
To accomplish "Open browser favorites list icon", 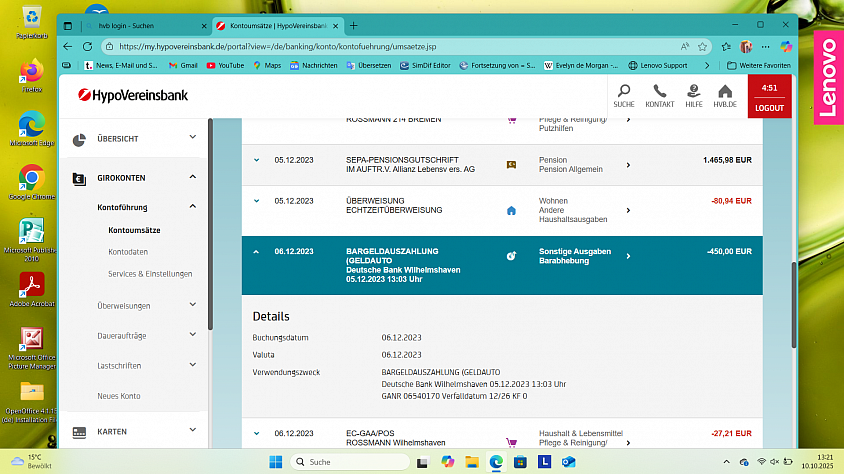I will point(726,47).
